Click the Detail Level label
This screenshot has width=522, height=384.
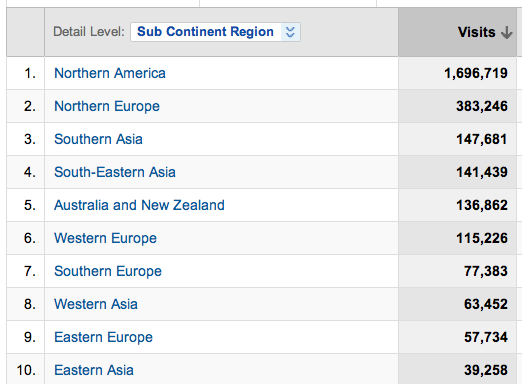[x=89, y=32]
